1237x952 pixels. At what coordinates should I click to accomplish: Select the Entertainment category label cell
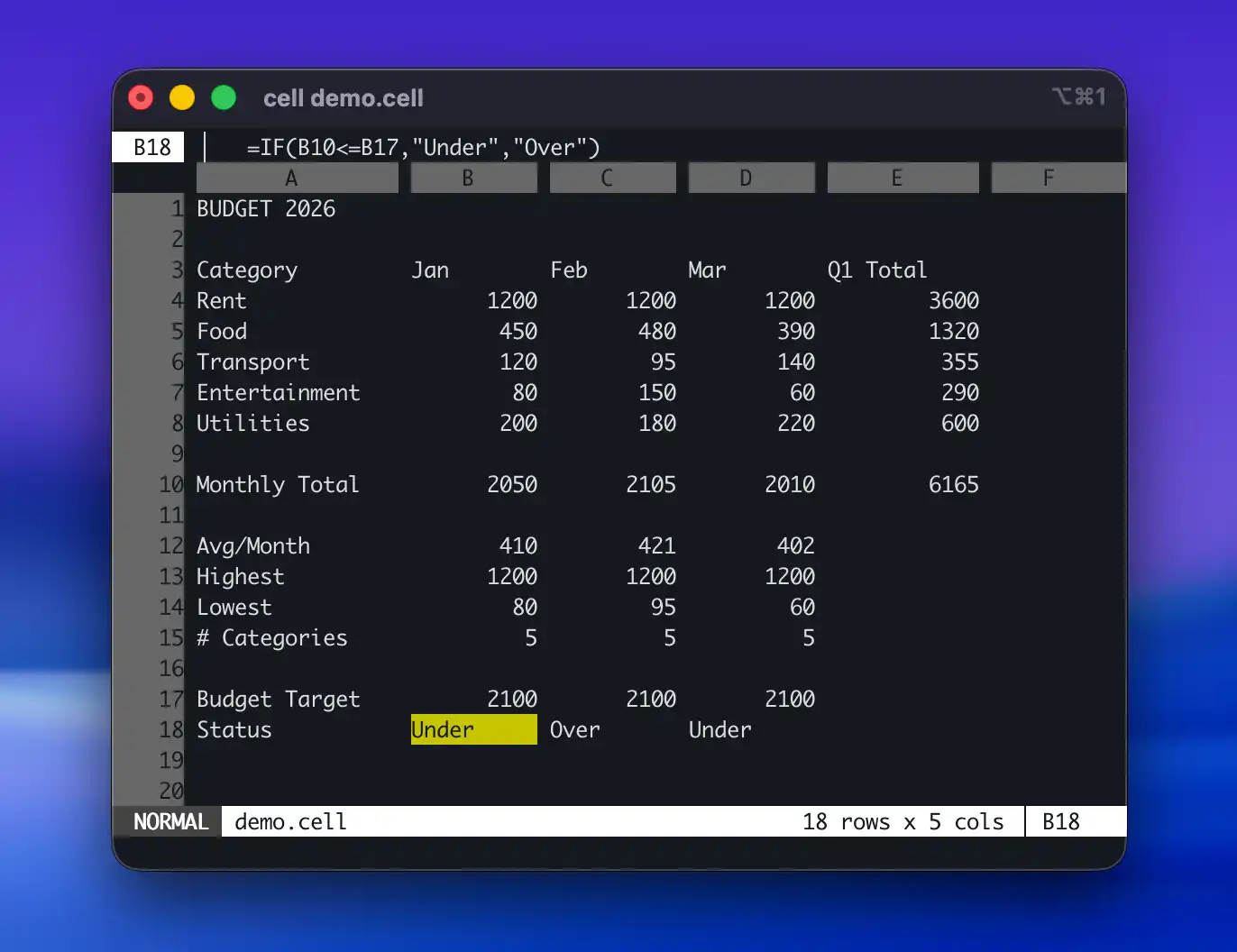[278, 393]
